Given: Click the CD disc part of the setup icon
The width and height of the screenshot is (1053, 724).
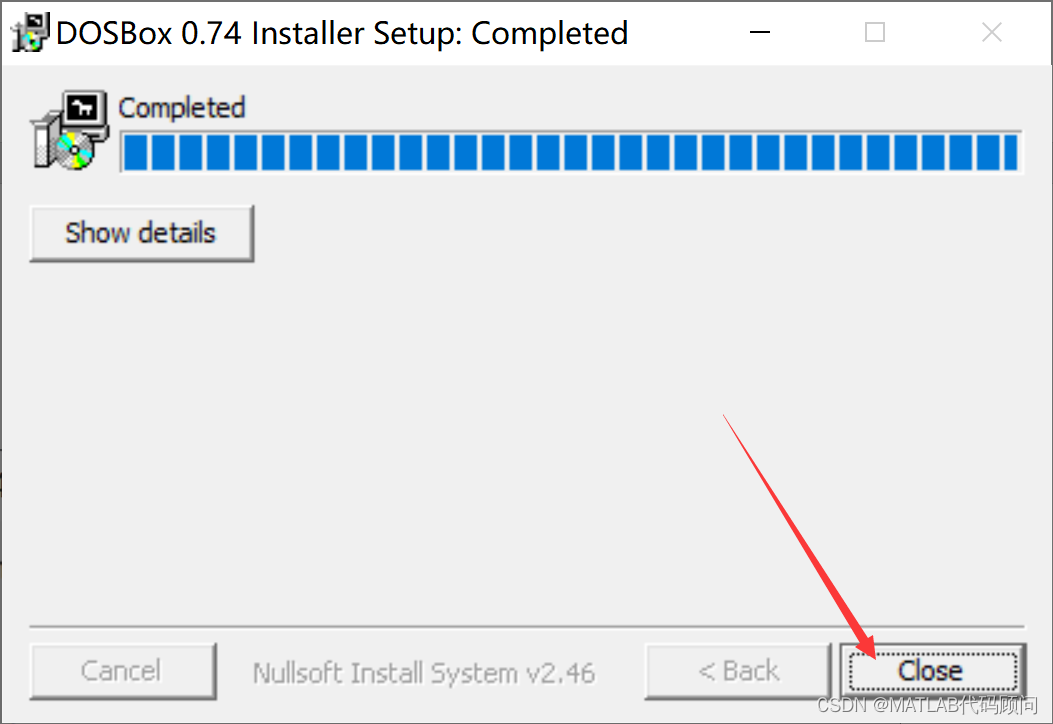Looking at the screenshot, I should 77,152.
